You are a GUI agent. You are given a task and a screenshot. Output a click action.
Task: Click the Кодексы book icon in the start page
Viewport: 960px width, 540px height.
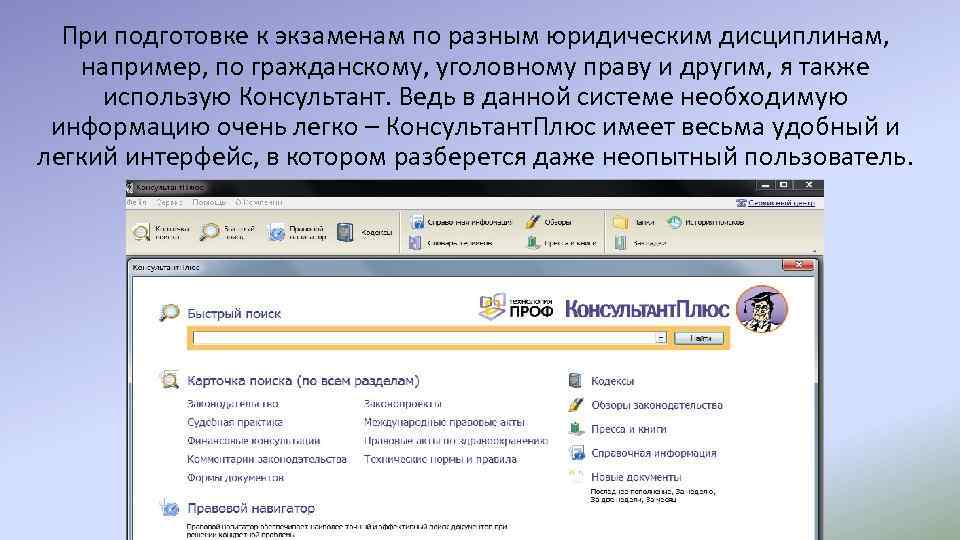[x=576, y=380]
